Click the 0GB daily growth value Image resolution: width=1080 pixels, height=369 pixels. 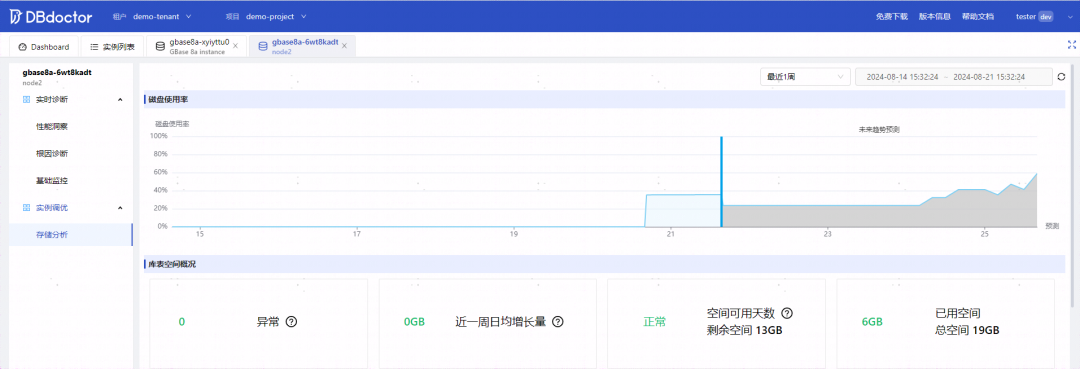414,321
